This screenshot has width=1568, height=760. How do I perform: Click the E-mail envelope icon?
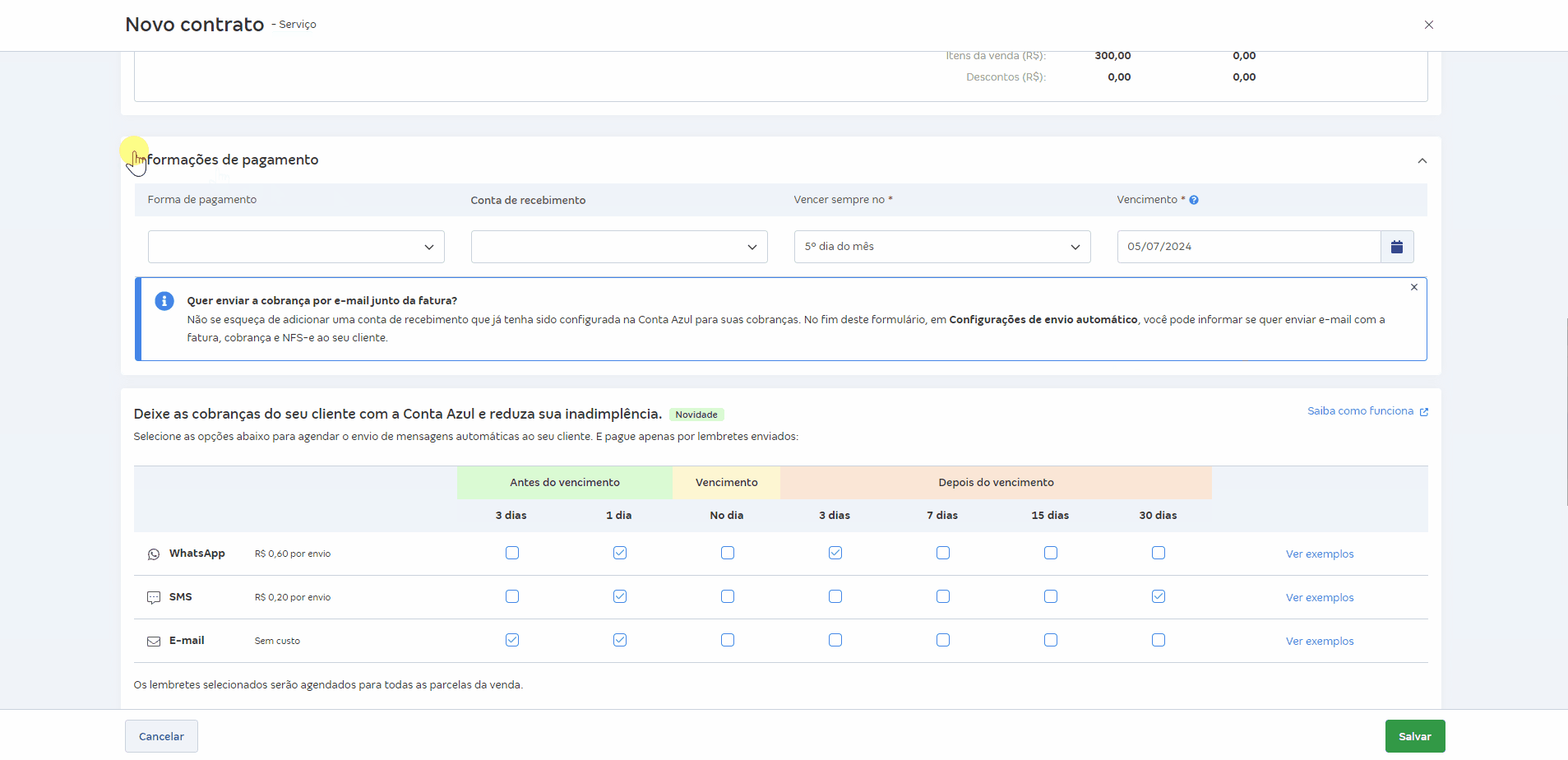154,642
